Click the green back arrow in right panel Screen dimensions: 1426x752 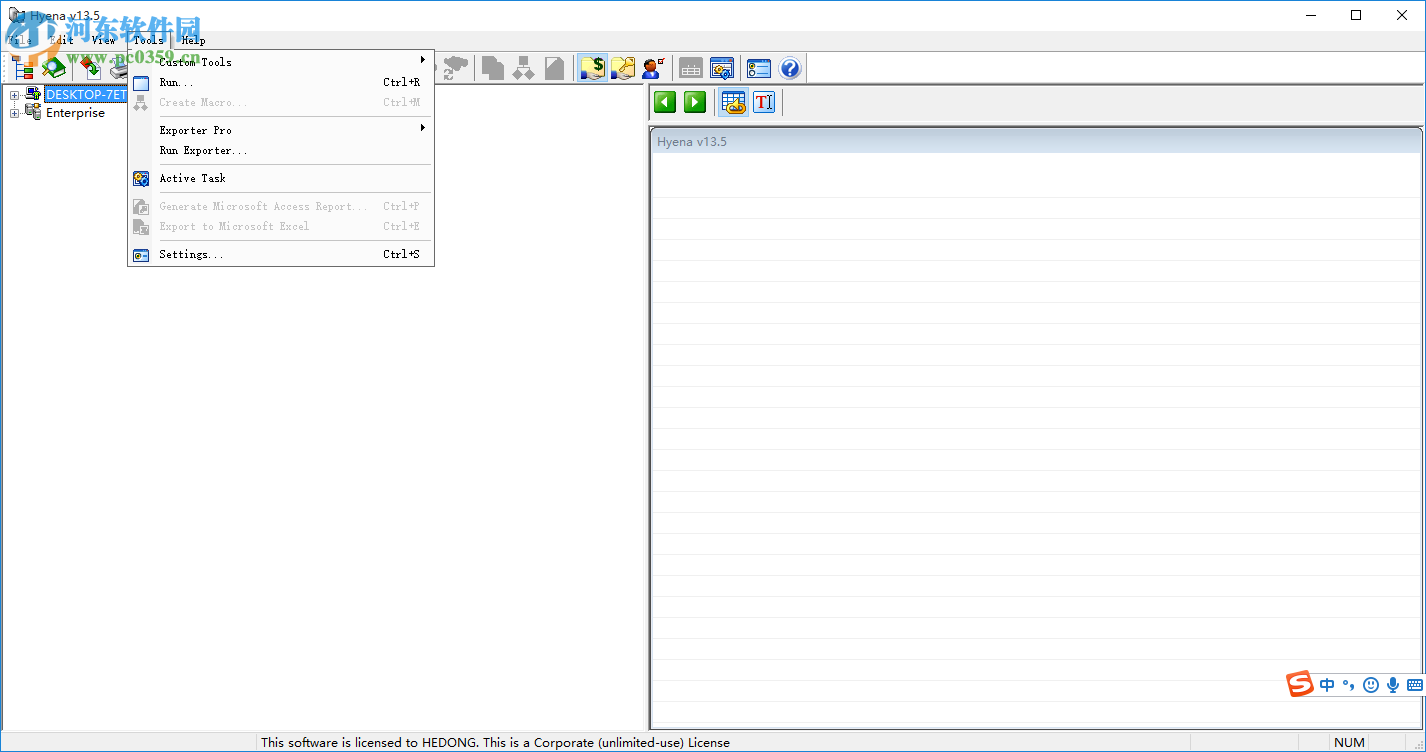click(x=664, y=101)
